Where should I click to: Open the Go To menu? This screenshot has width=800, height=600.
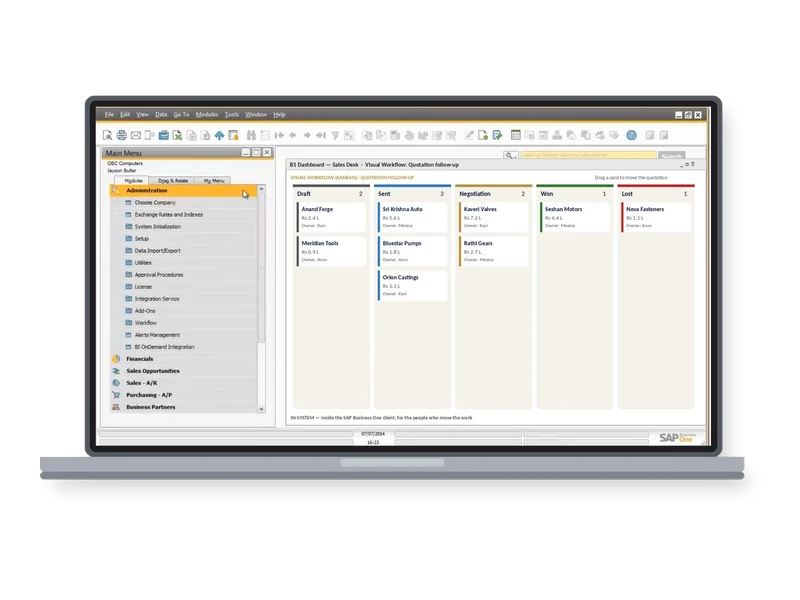coord(181,115)
